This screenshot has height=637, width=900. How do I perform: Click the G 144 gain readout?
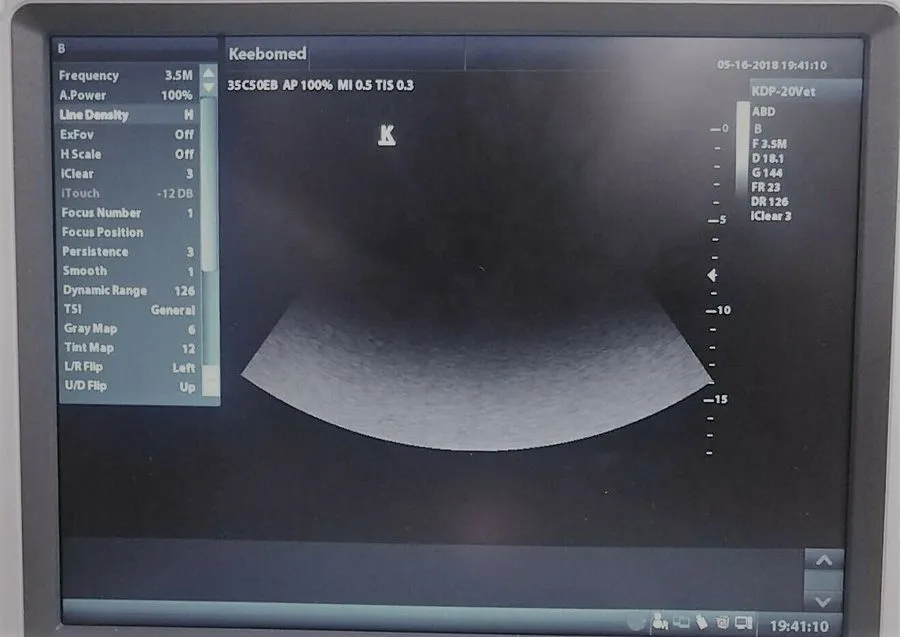point(767,173)
